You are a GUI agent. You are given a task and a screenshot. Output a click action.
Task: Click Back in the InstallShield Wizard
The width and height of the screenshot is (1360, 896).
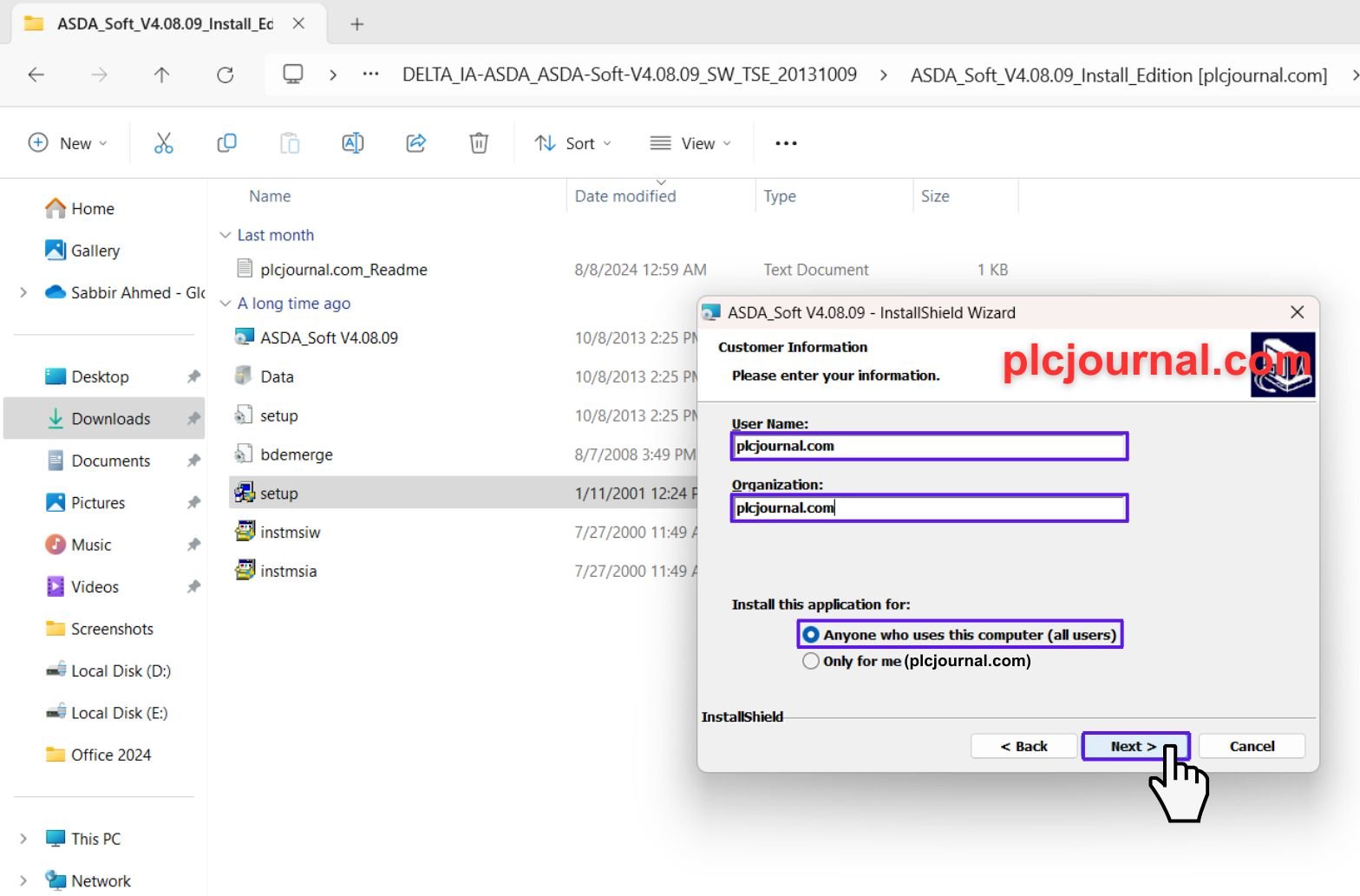(1023, 746)
